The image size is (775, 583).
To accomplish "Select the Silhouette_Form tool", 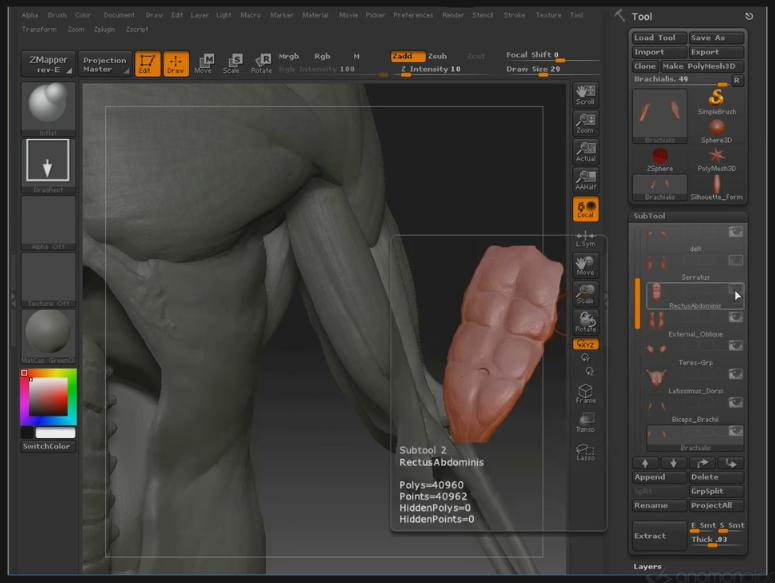I will (x=716, y=188).
